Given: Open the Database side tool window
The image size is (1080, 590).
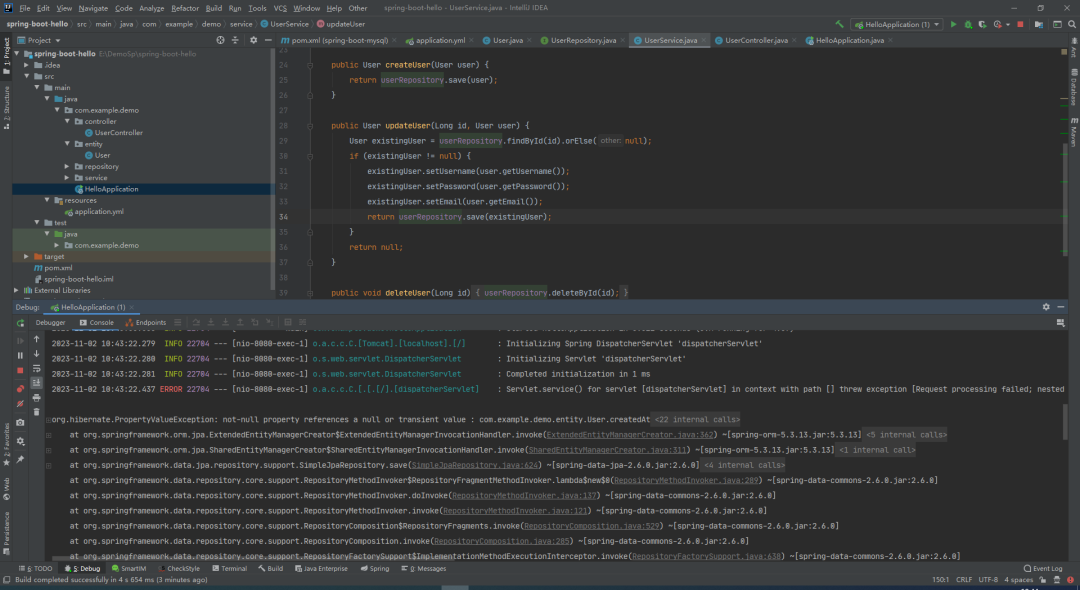Looking at the screenshot, I should (1073, 85).
